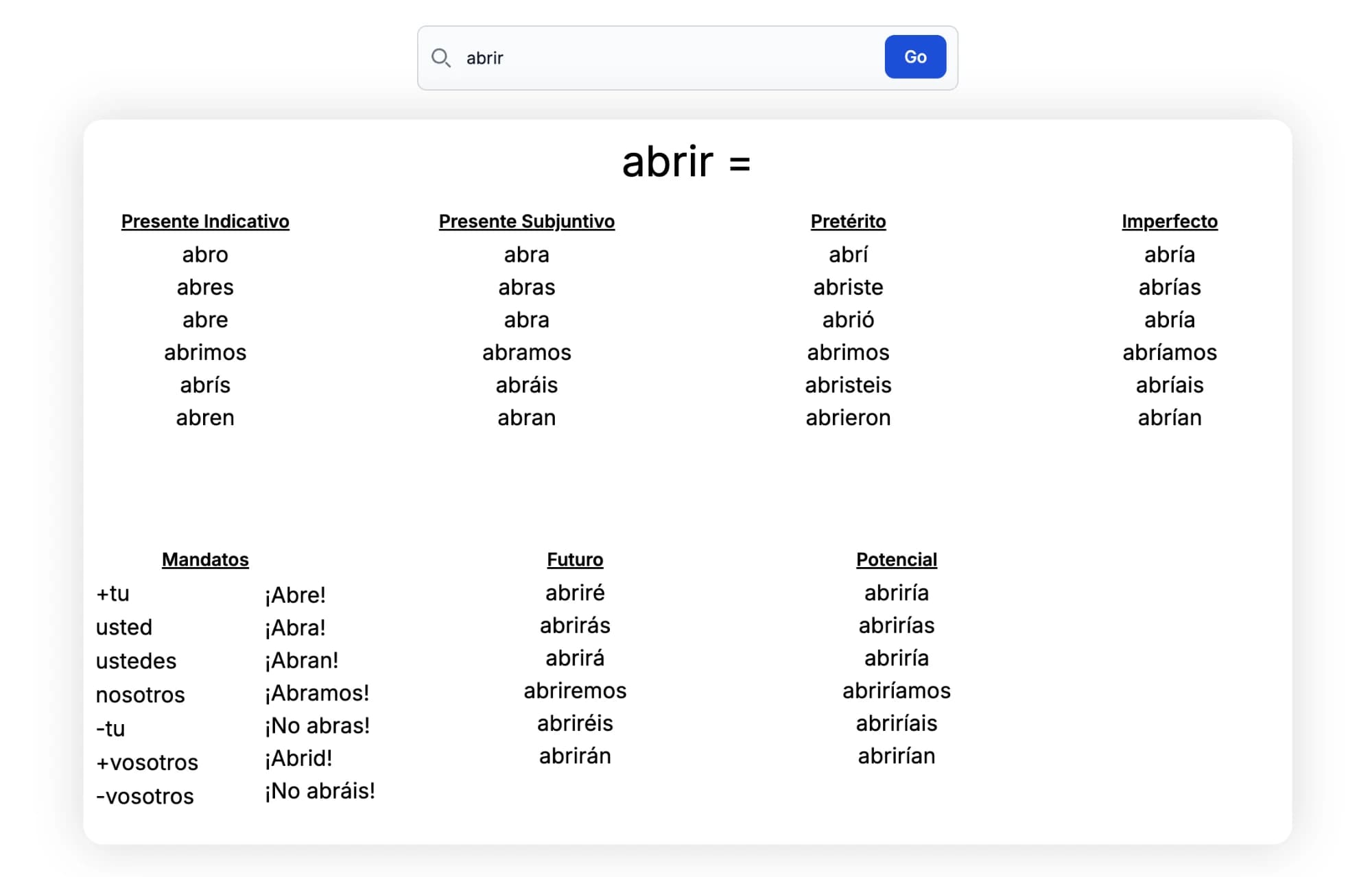Click the "¡Abrid!" command

click(x=298, y=758)
